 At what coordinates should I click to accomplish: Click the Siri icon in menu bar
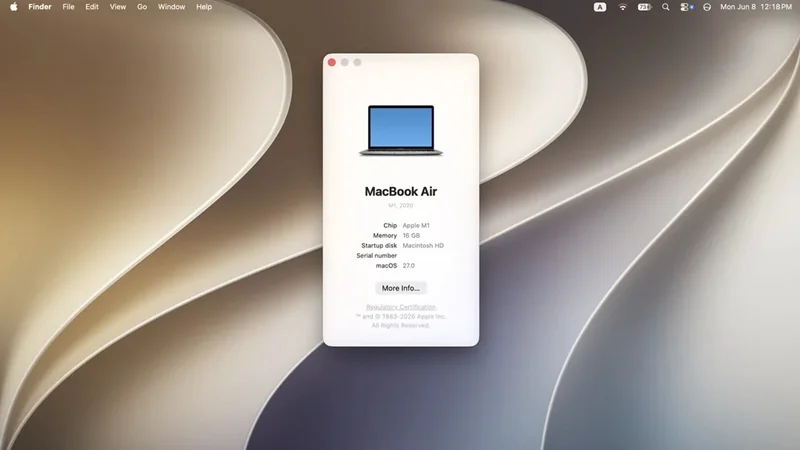point(707,7)
